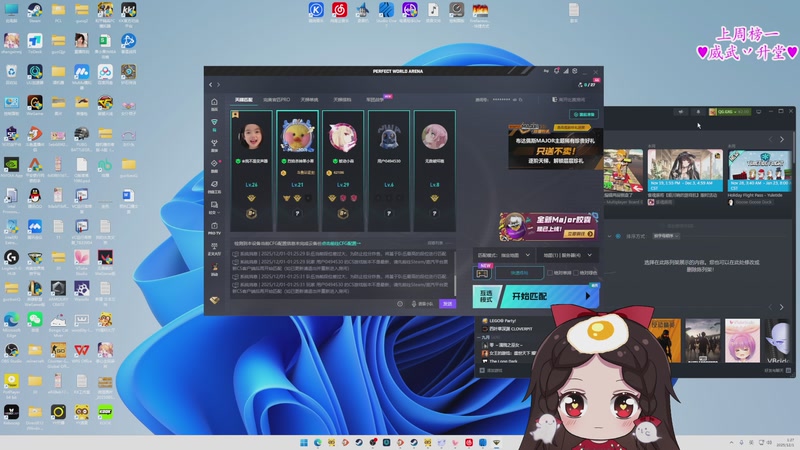800x450 pixels.
Task: Click the purple send button in Arena chat
Action: pyautogui.click(x=447, y=304)
